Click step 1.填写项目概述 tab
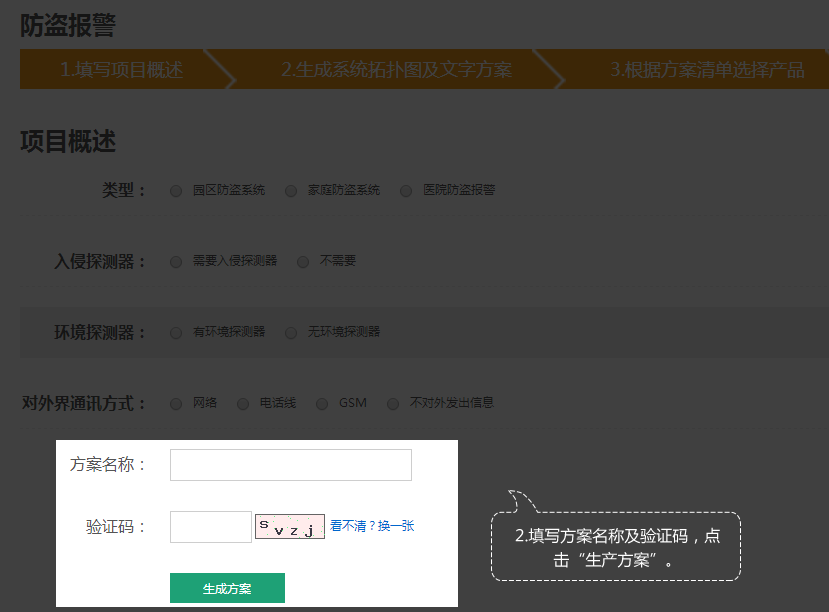The height and width of the screenshot is (612, 829). [121, 70]
